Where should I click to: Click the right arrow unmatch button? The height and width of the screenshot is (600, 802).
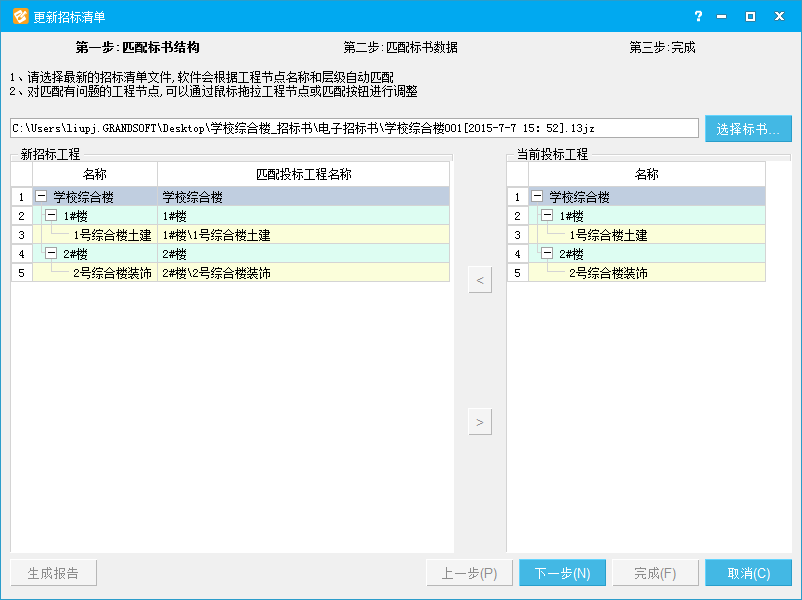pos(480,423)
